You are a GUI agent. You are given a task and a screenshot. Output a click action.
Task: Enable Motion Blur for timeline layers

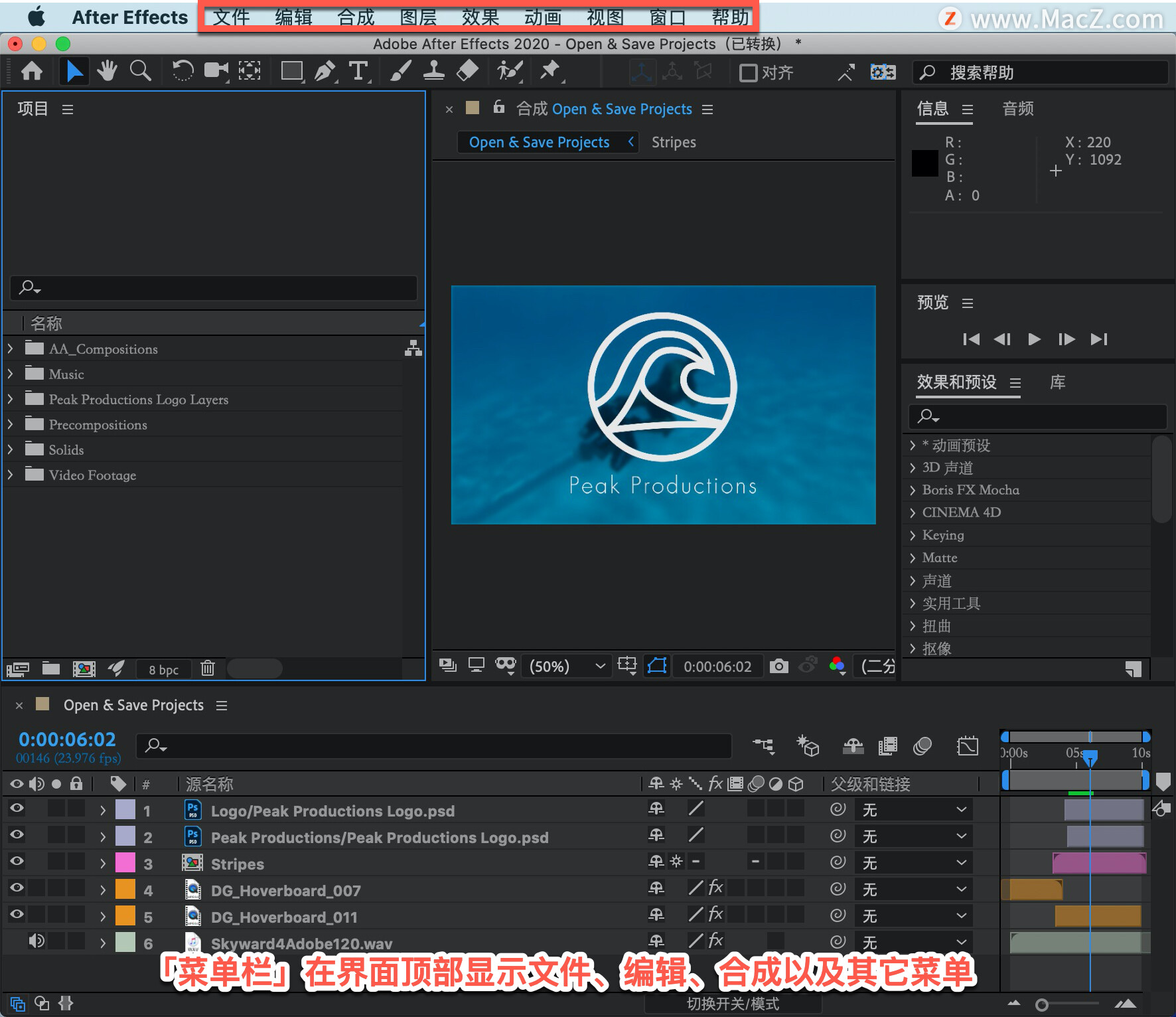point(922,746)
